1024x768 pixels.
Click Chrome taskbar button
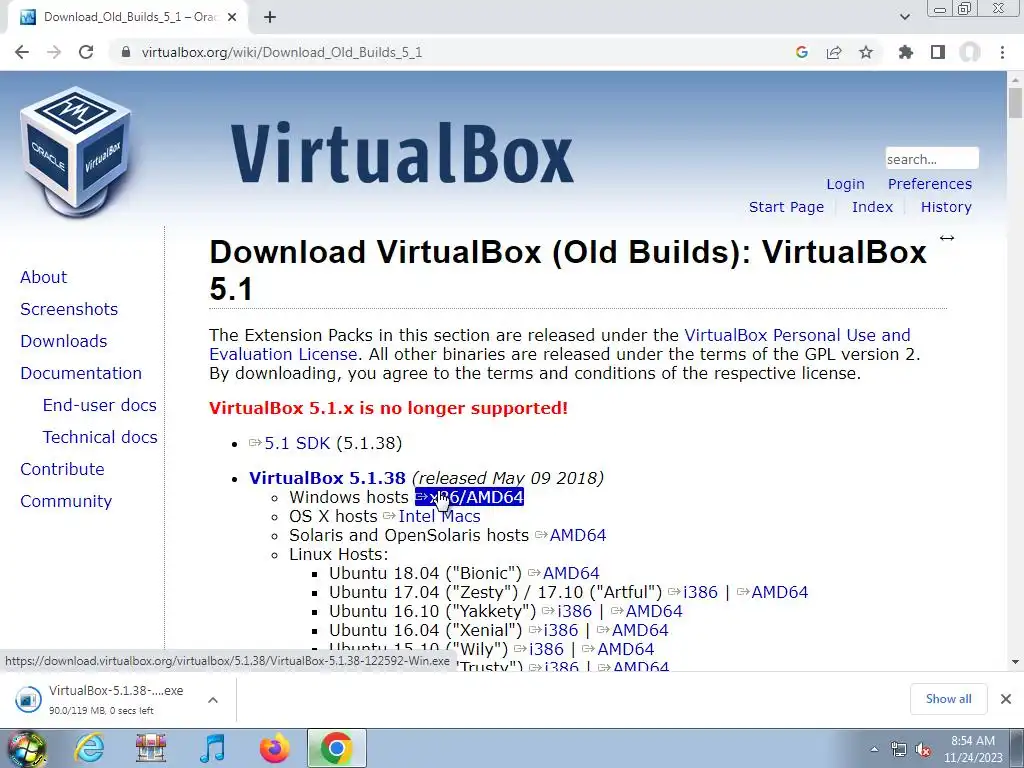(x=336, y=748)
